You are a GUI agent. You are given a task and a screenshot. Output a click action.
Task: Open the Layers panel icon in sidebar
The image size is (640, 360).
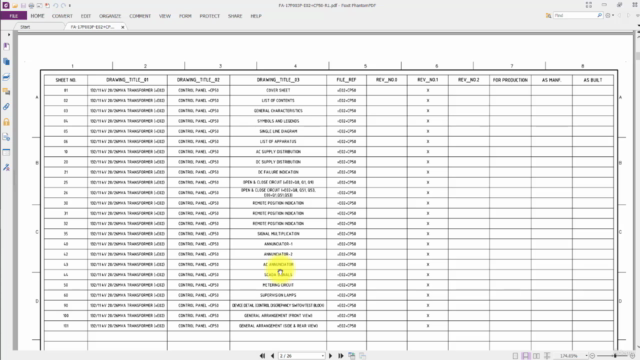(7, 77)
